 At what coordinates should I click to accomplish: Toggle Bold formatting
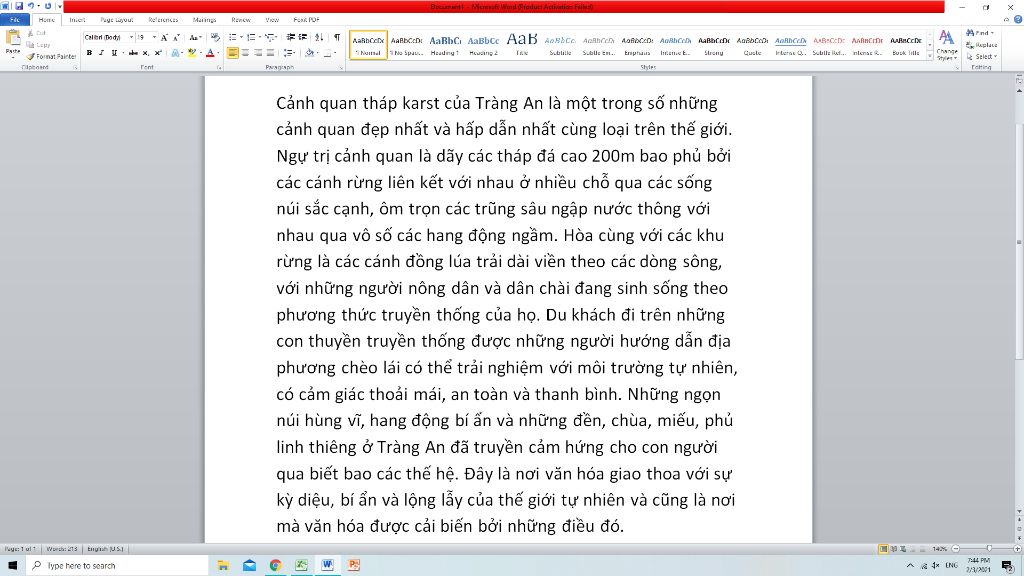pyautogui.click(x=89, y=53)
